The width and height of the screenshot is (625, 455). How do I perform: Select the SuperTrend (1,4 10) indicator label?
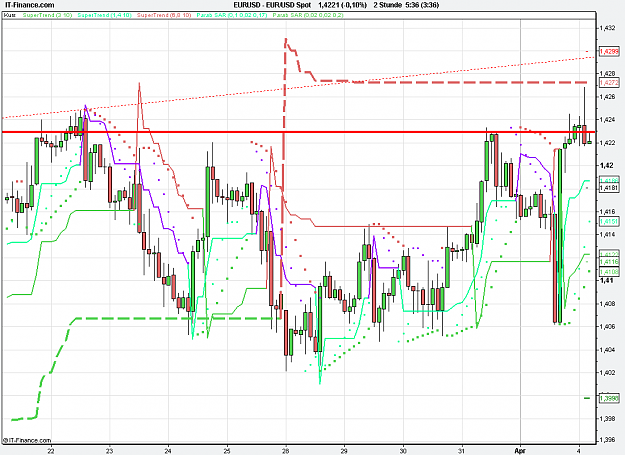[x=104, y=15]
